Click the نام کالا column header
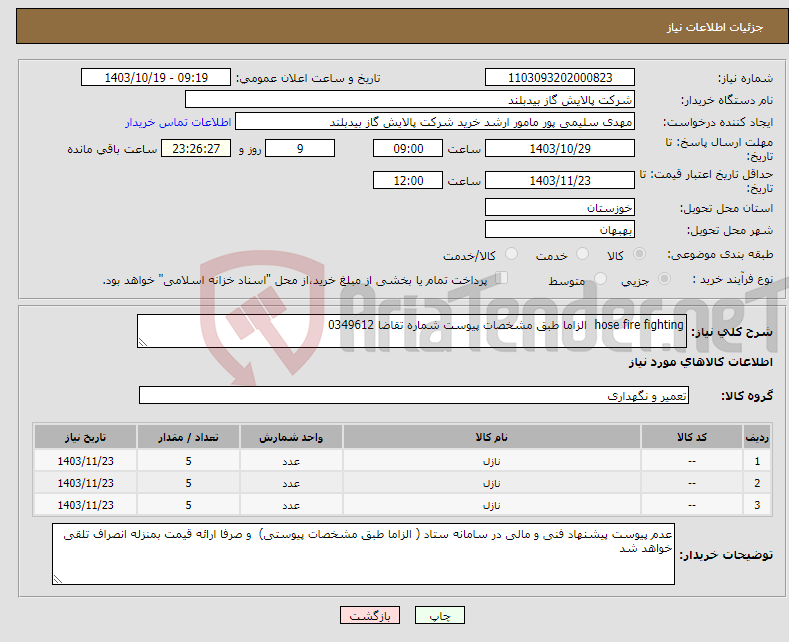Viewport: 789px width, 642px height. click(x=492, y=437)
